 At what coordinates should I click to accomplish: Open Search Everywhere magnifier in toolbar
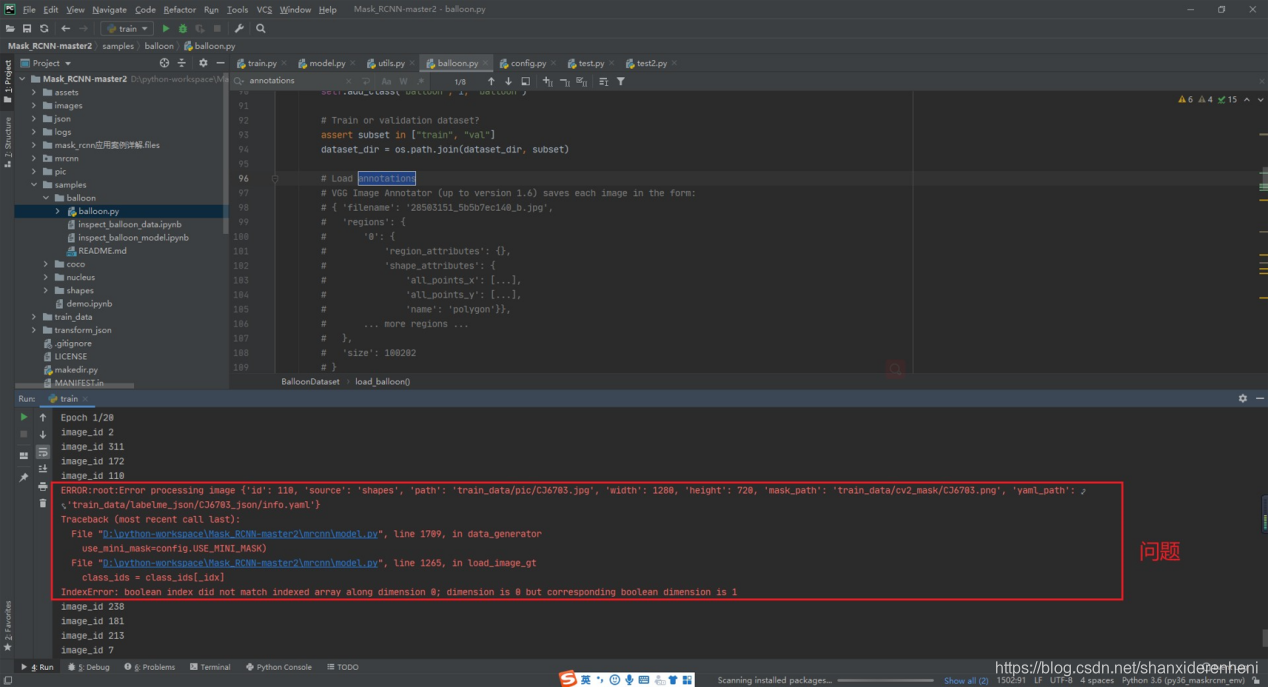tap(261, 29)
